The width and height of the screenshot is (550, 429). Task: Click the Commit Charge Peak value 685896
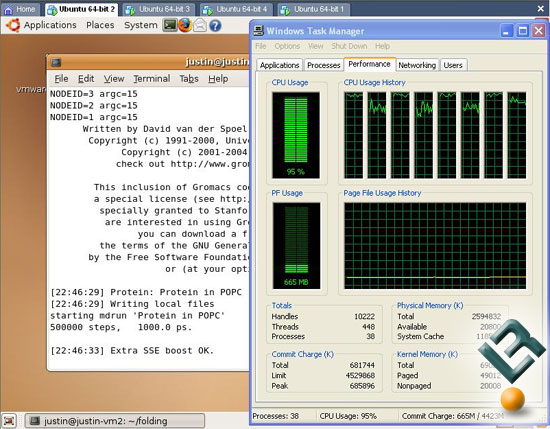coord(362,386)
